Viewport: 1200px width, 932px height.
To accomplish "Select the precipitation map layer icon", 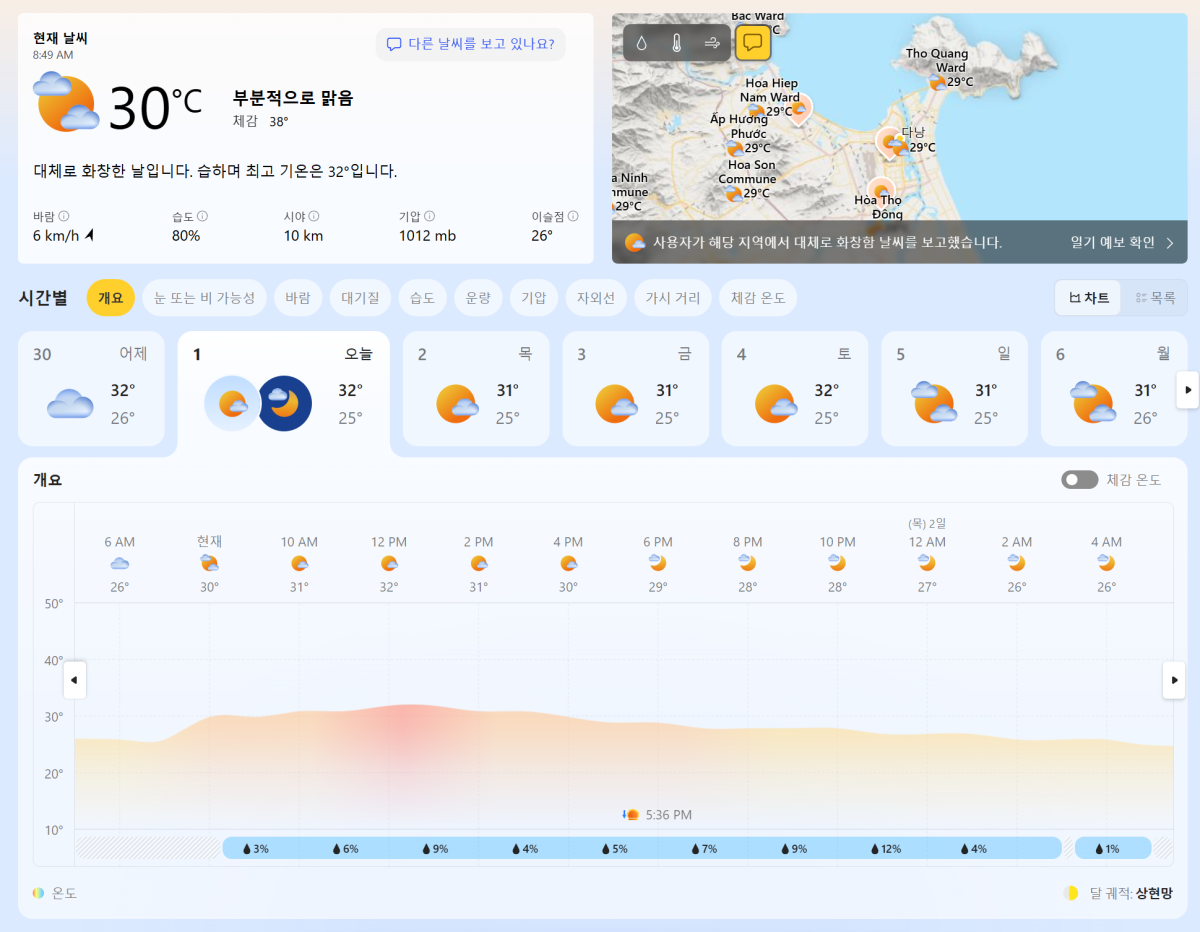I will 642,43.
